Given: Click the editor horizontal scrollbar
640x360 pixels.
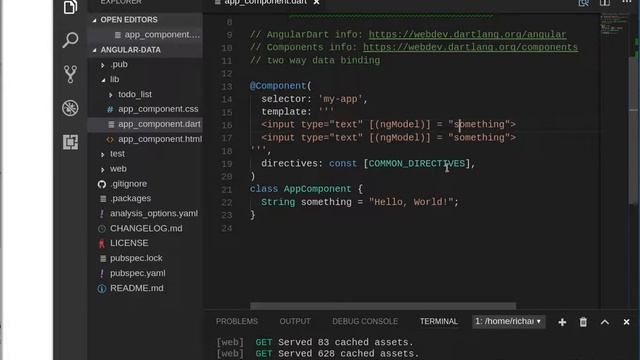Looking at the screenshot, I should [x=383, y=306].
